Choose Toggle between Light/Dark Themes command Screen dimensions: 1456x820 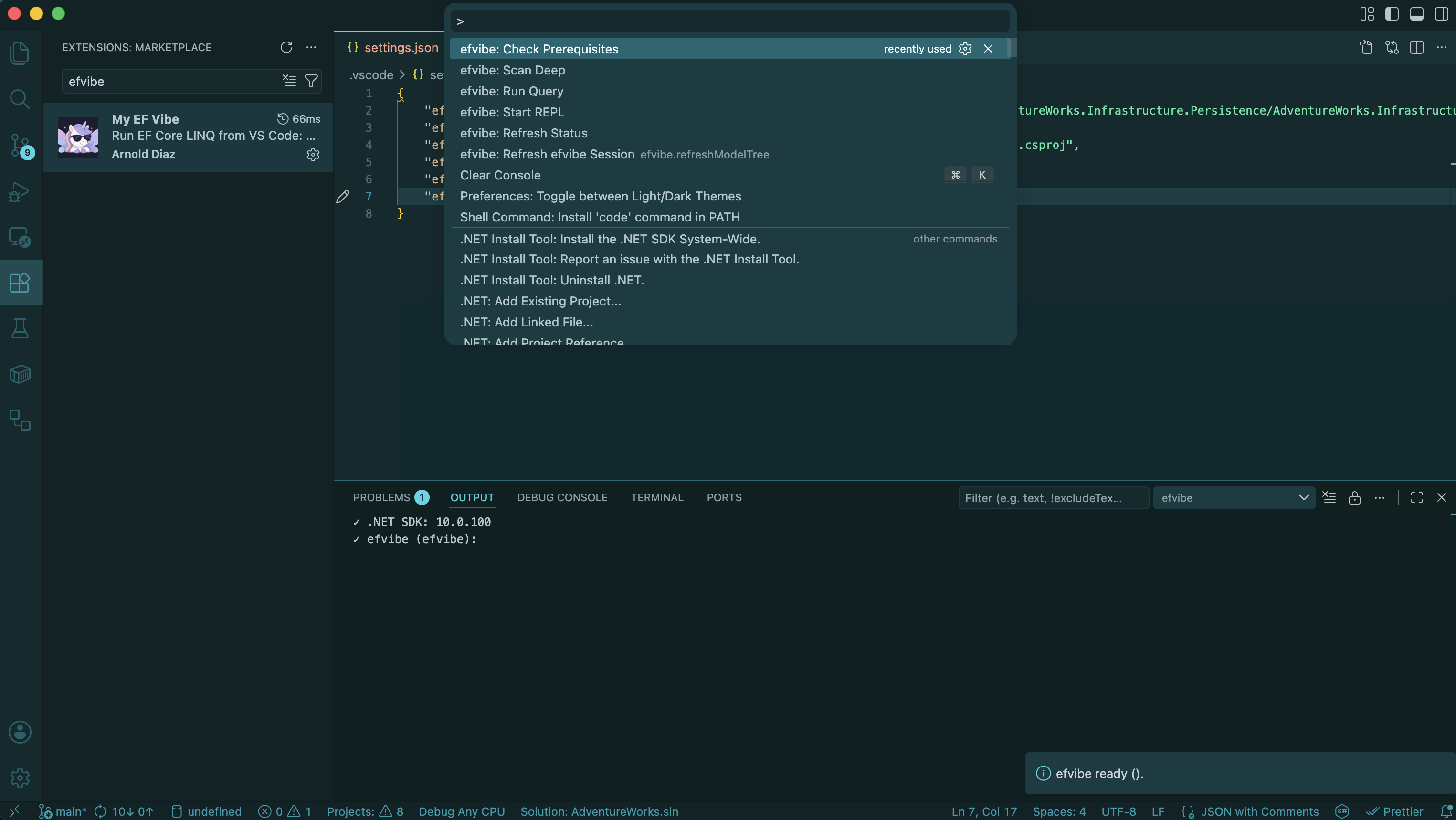(x=729, y=196)
